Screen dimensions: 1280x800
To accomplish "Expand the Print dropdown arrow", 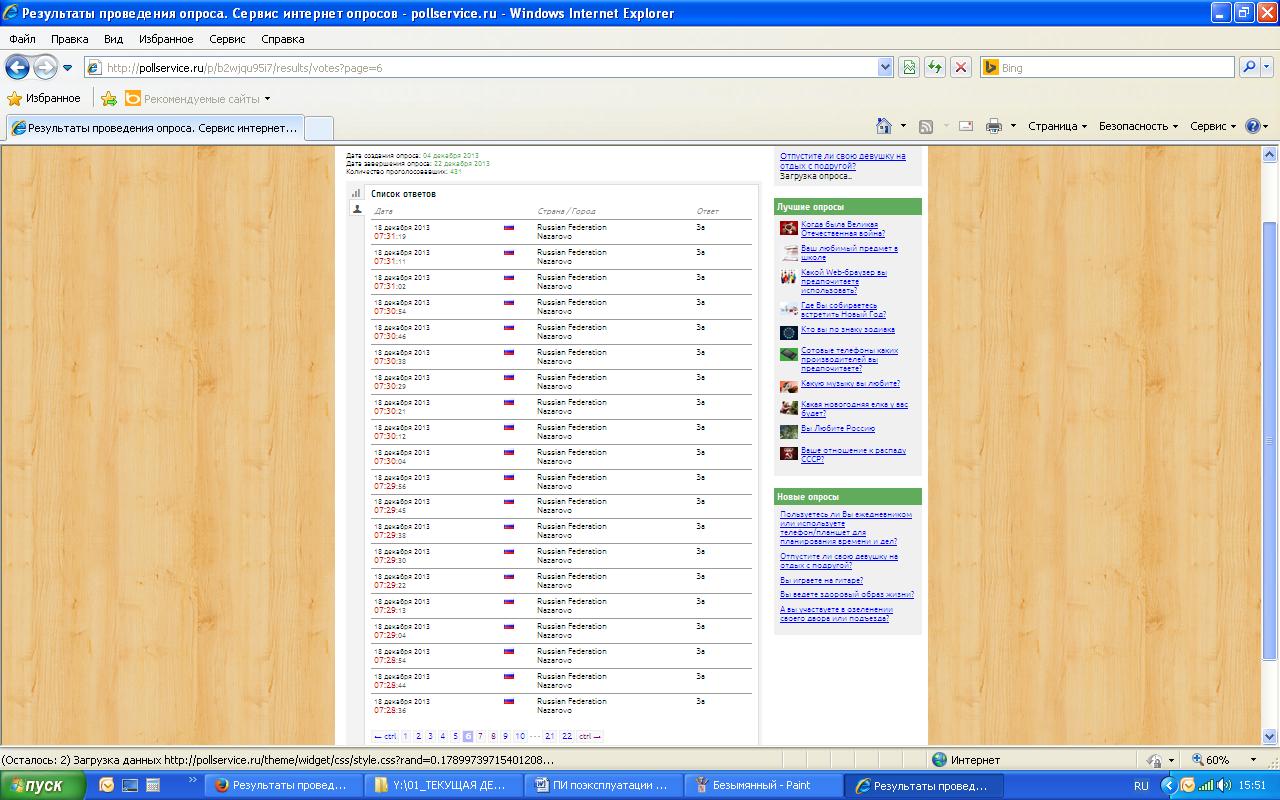I will point(1013,126).
